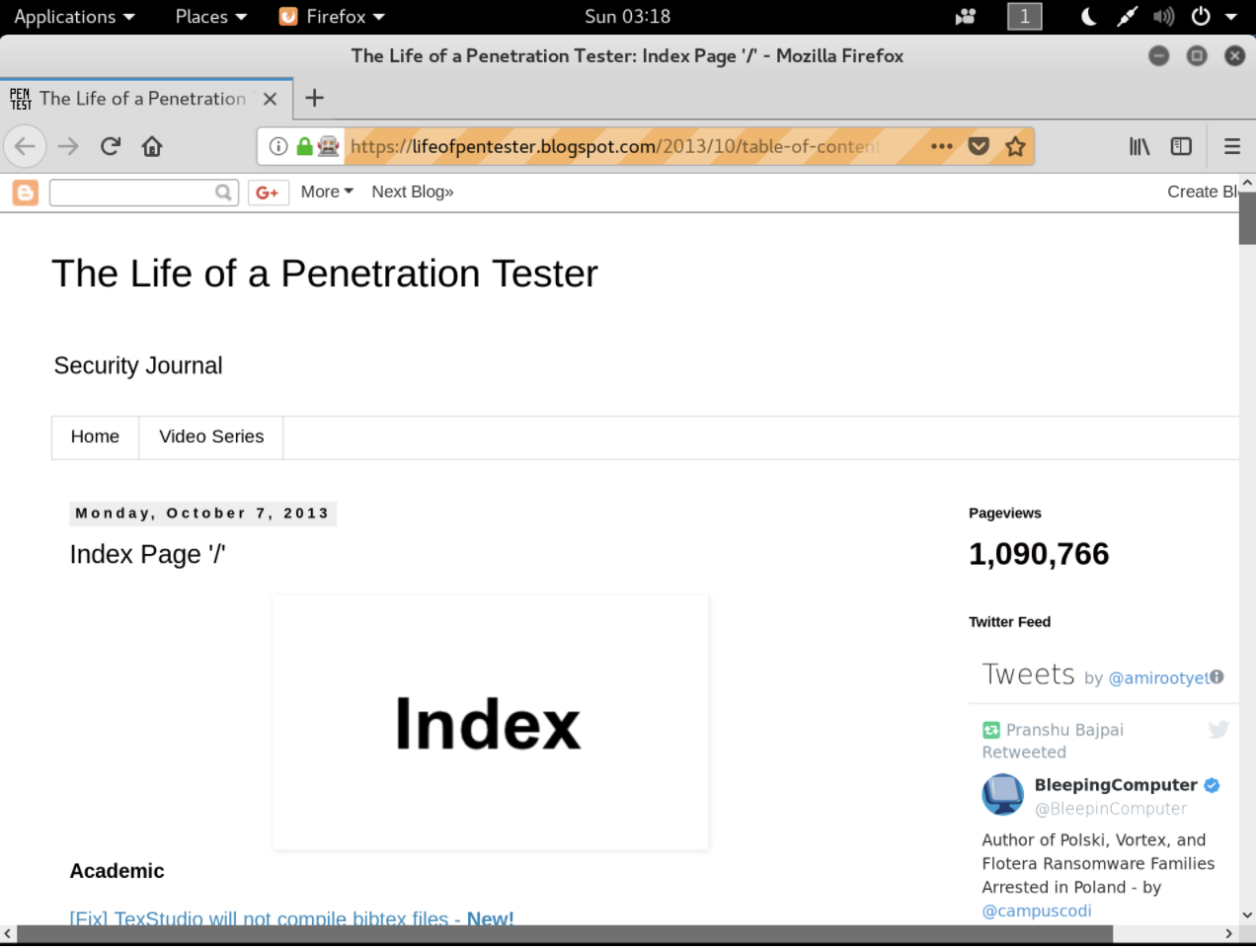1256x952 pixels.
Task: Click the scroll up arrow
Action: 1247,183
